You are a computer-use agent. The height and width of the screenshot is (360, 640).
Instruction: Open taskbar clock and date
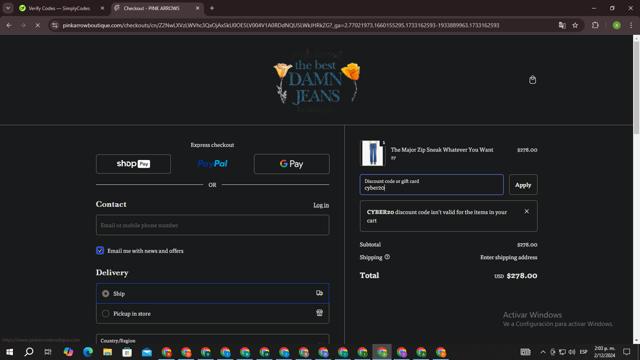pyautogui.click(x=604, y=352)
